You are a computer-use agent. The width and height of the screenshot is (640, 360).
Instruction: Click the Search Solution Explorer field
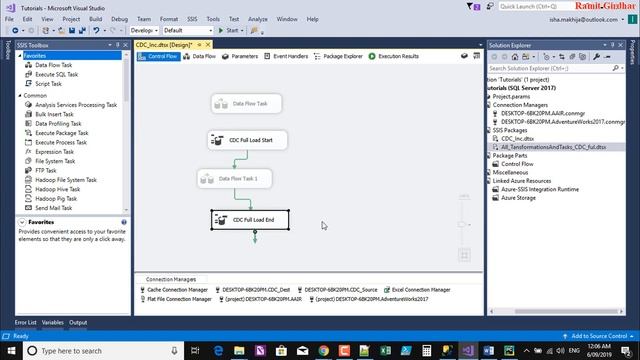pos(550,69)
